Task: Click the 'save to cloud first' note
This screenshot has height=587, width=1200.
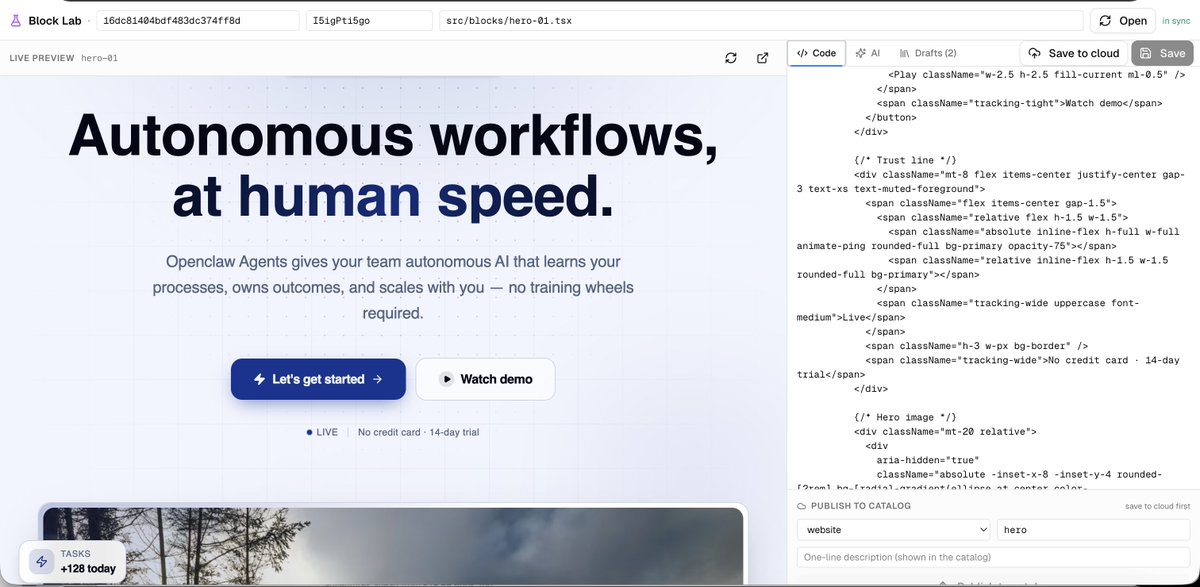Action: point(1158,506)
